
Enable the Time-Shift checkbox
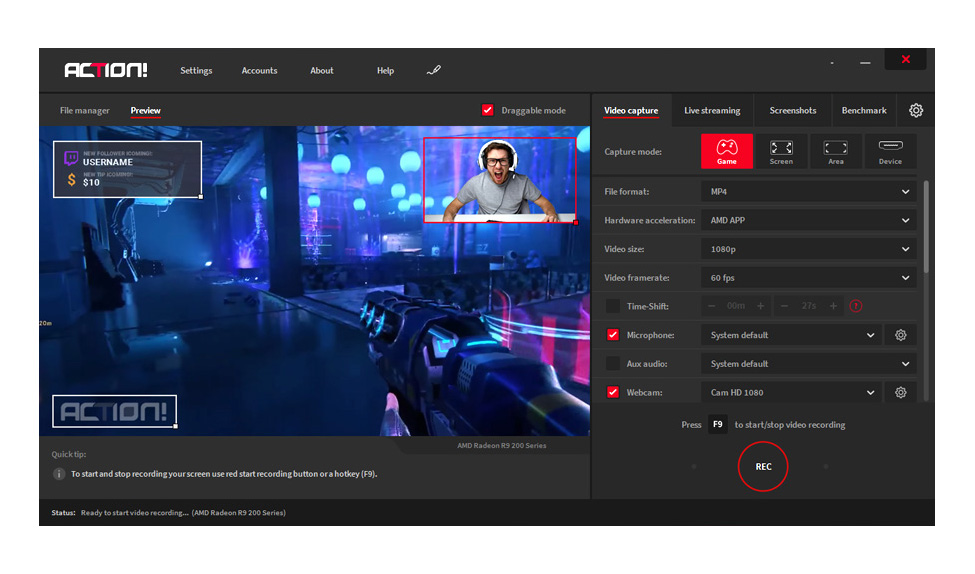click(612, 306)
